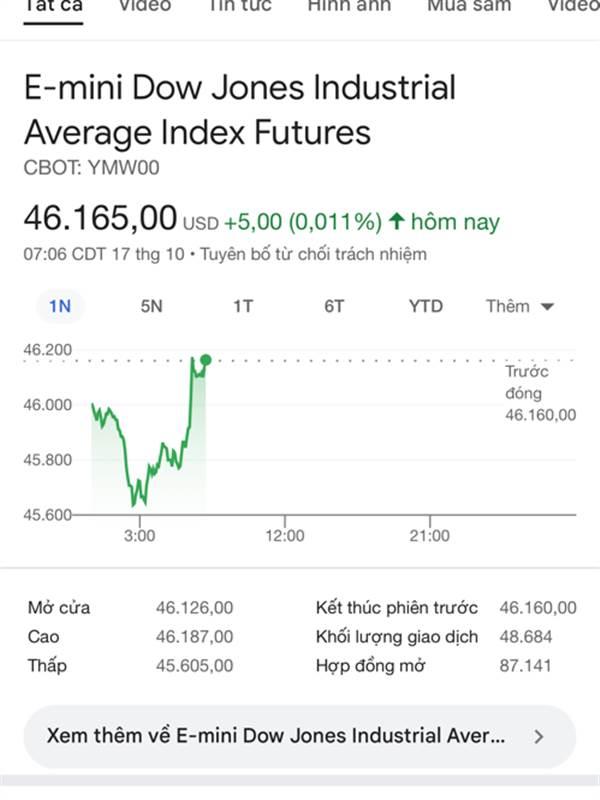Viewport: 600px width, 800px height.
Task: Click the 12:00 time axis label
Action: (x=284, y=536)
